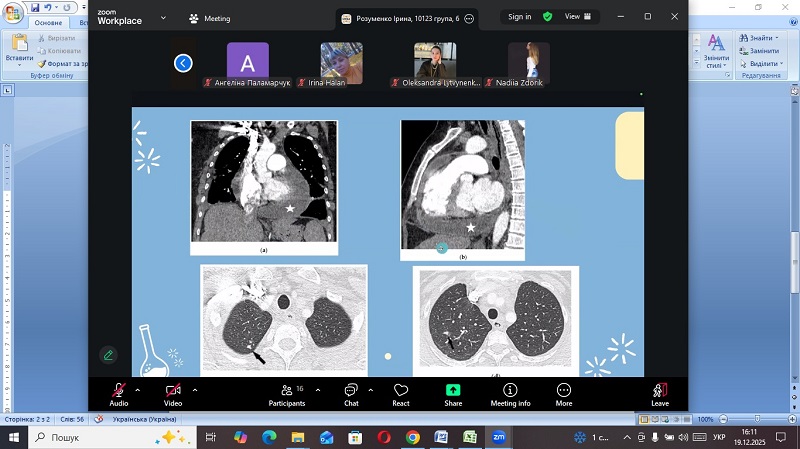The height and width of the screenshot is (449, 800).
Task: Click the green encryption shield icon
Action: point(547,17)
